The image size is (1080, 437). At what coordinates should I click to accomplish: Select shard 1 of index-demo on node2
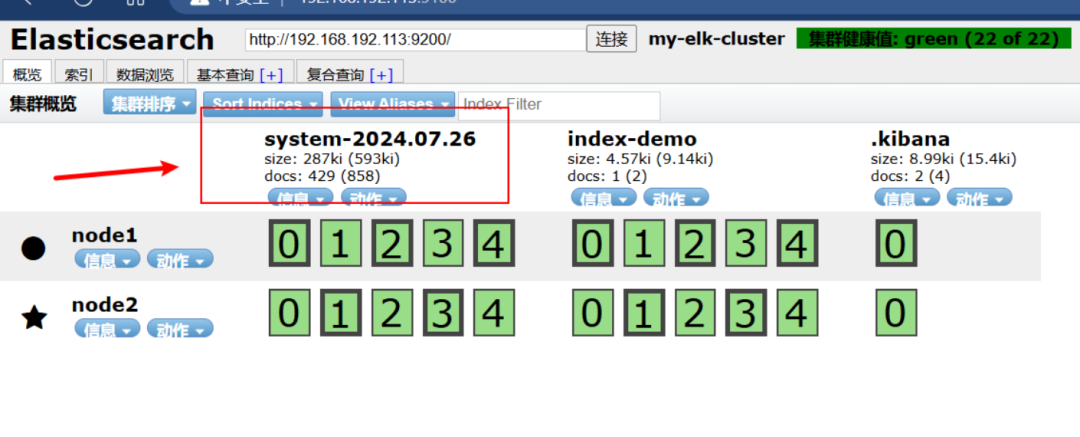(x=644, y=313)
